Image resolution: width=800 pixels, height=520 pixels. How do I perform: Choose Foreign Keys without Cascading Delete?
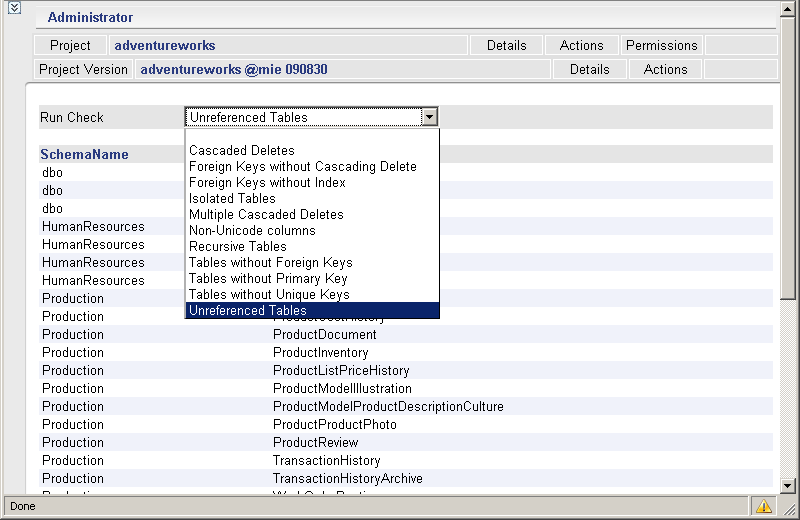point(303,166)
